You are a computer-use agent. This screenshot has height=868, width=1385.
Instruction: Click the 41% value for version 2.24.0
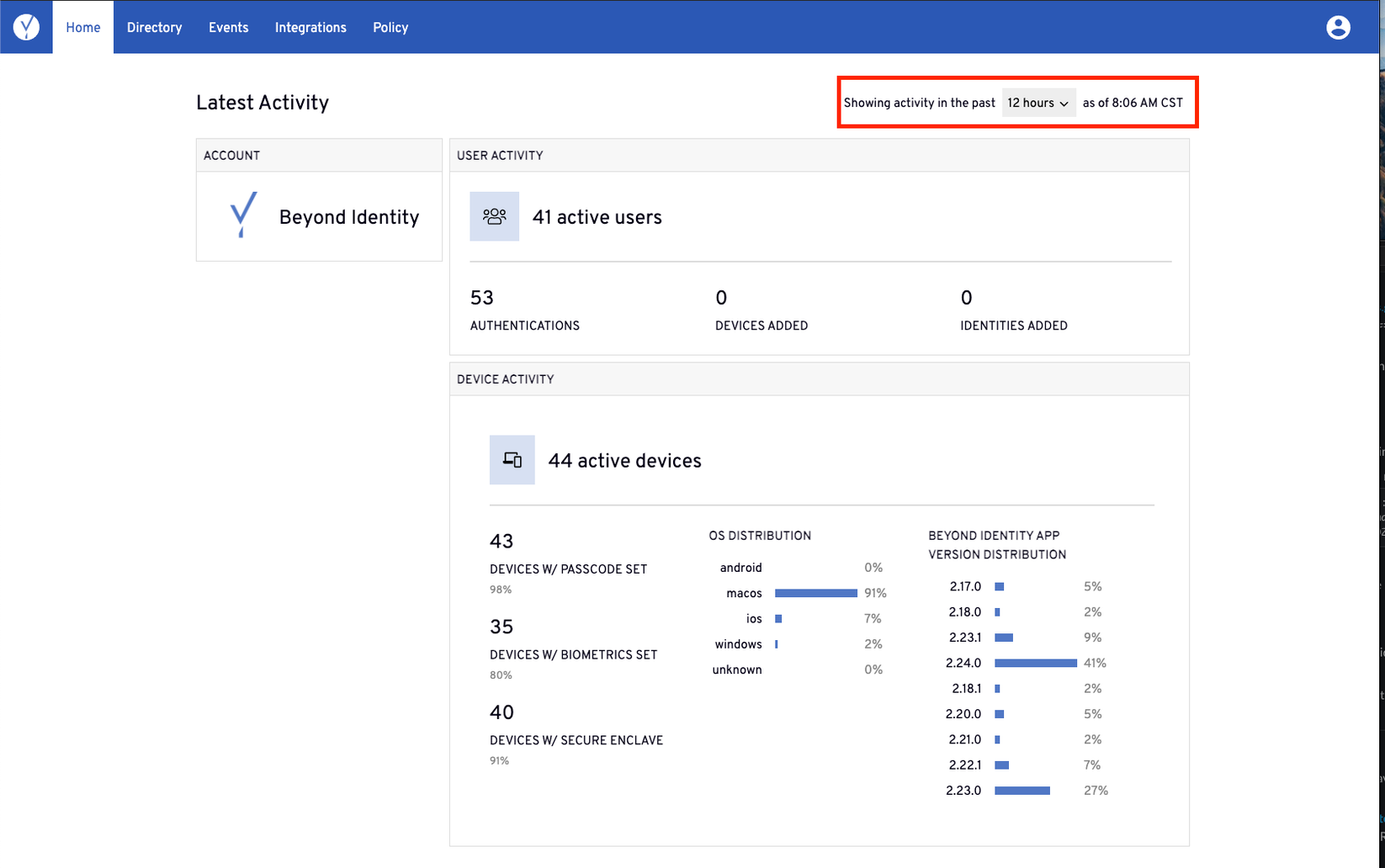1095,663
